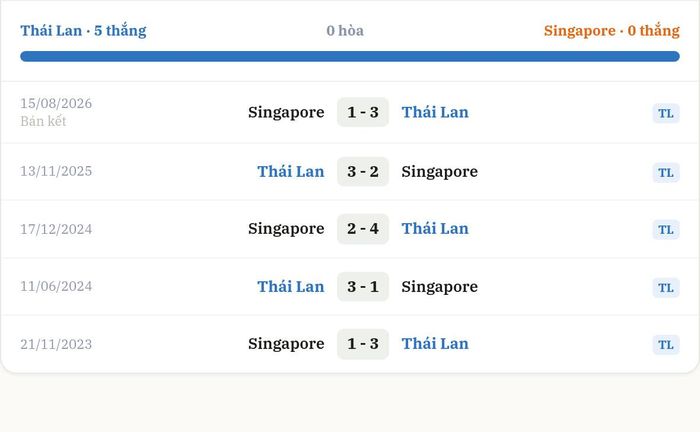The width and height of the screenshot is (700, 432).
Task: Click the TL badge for the 15/08/2026 match
Action: tap(666, 113)
